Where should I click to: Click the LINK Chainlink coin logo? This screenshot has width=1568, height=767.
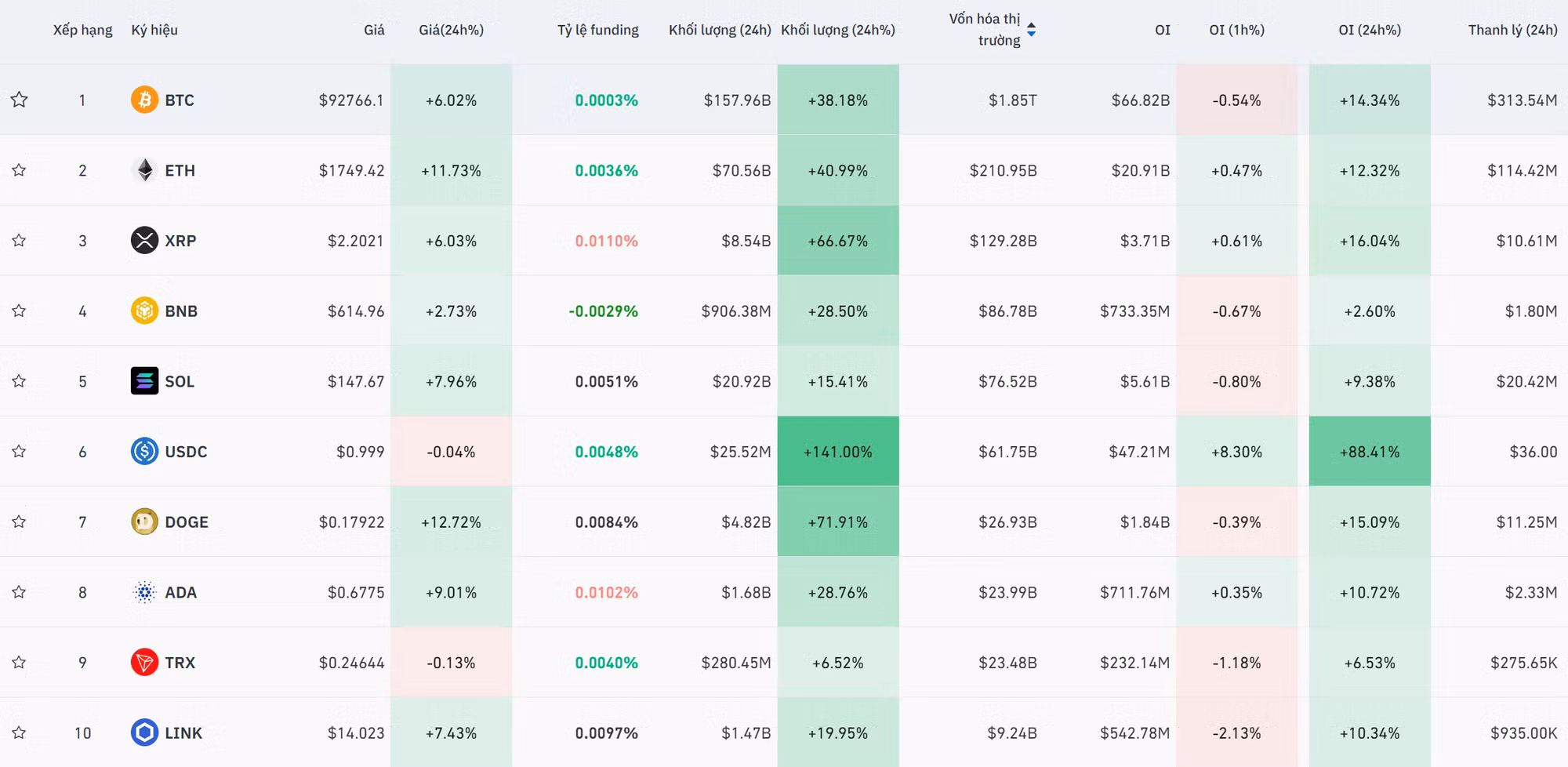tap(144, 732)
